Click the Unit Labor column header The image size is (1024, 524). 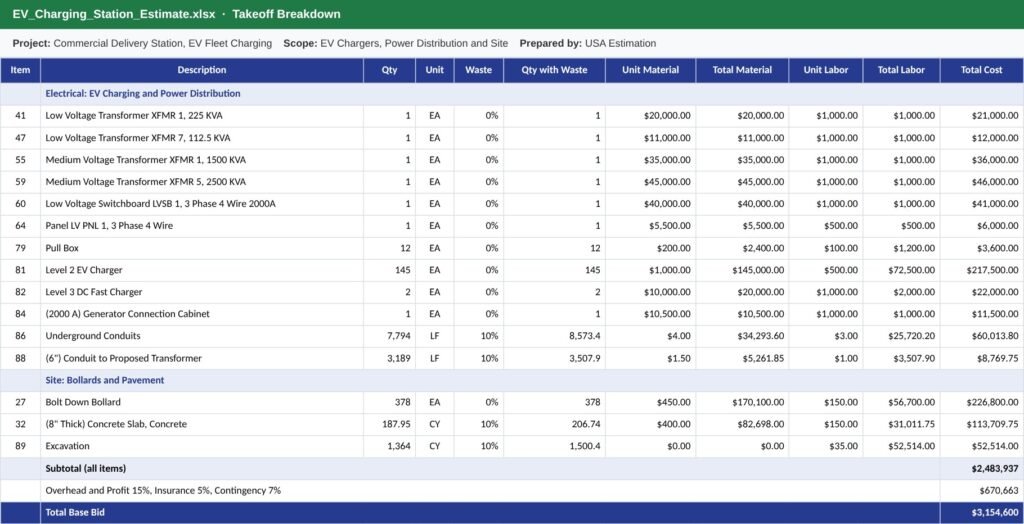tap(826, 70)
